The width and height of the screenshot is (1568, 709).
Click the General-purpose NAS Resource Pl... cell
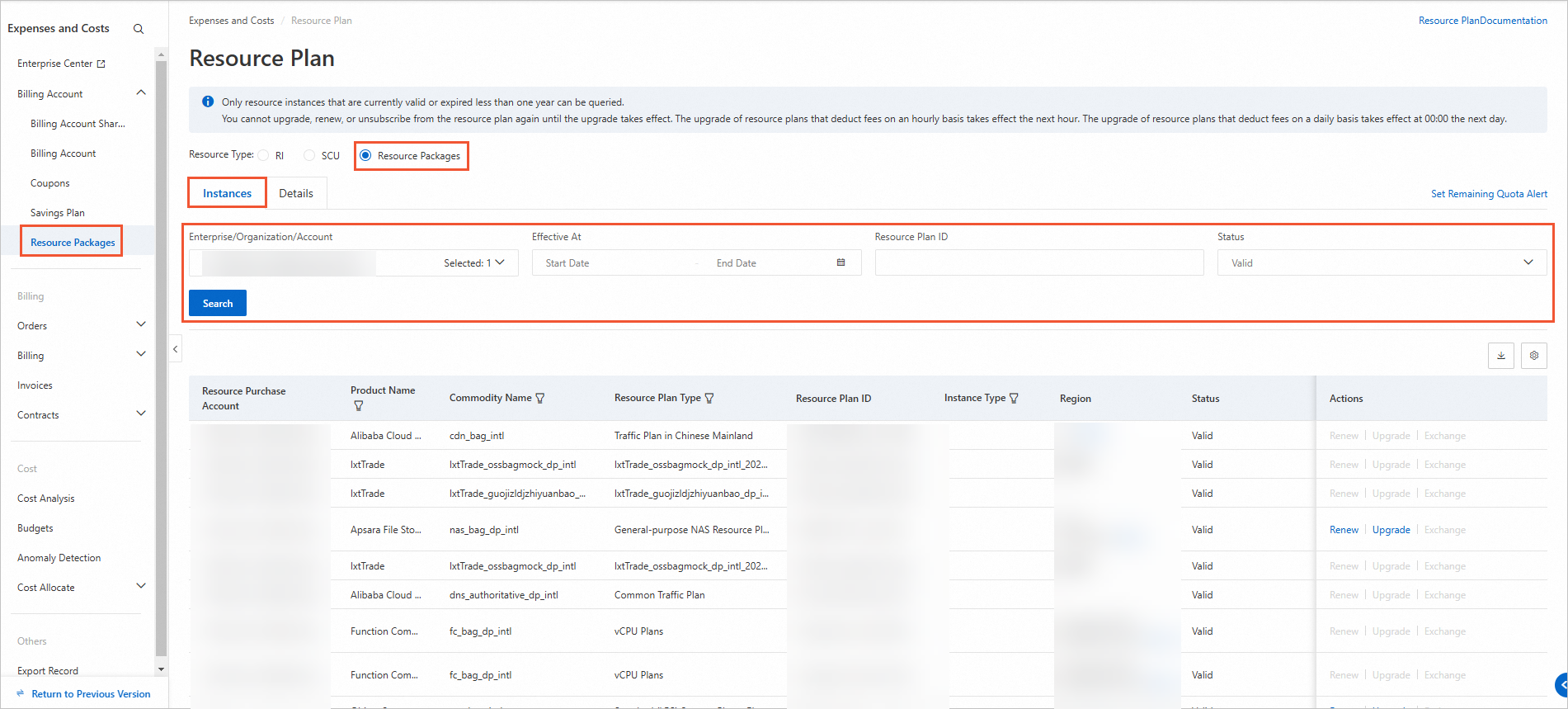[x=691, y=530]
